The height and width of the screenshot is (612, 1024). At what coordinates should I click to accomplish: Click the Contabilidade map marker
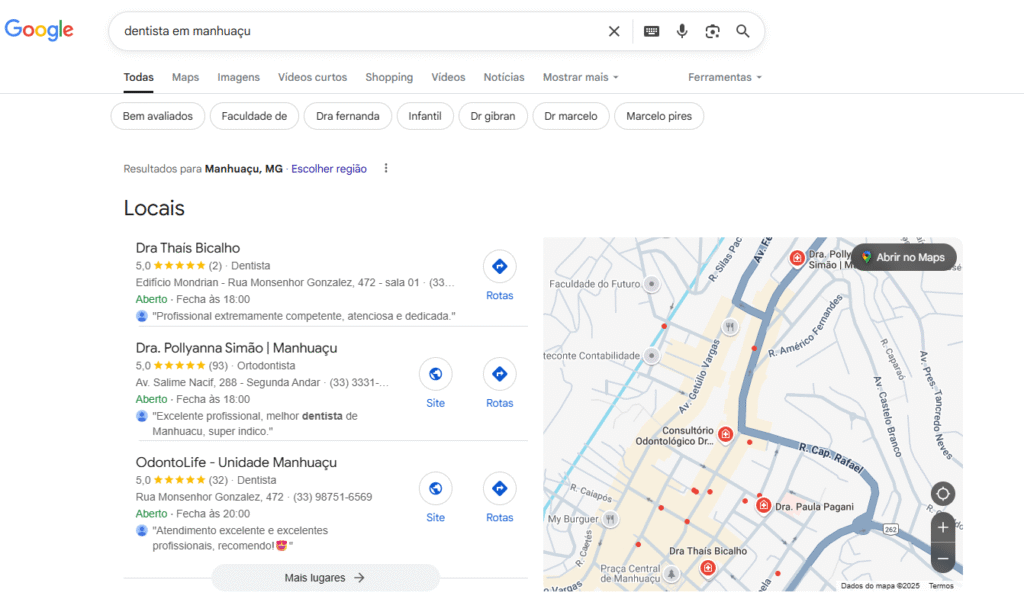coord(651,356)
